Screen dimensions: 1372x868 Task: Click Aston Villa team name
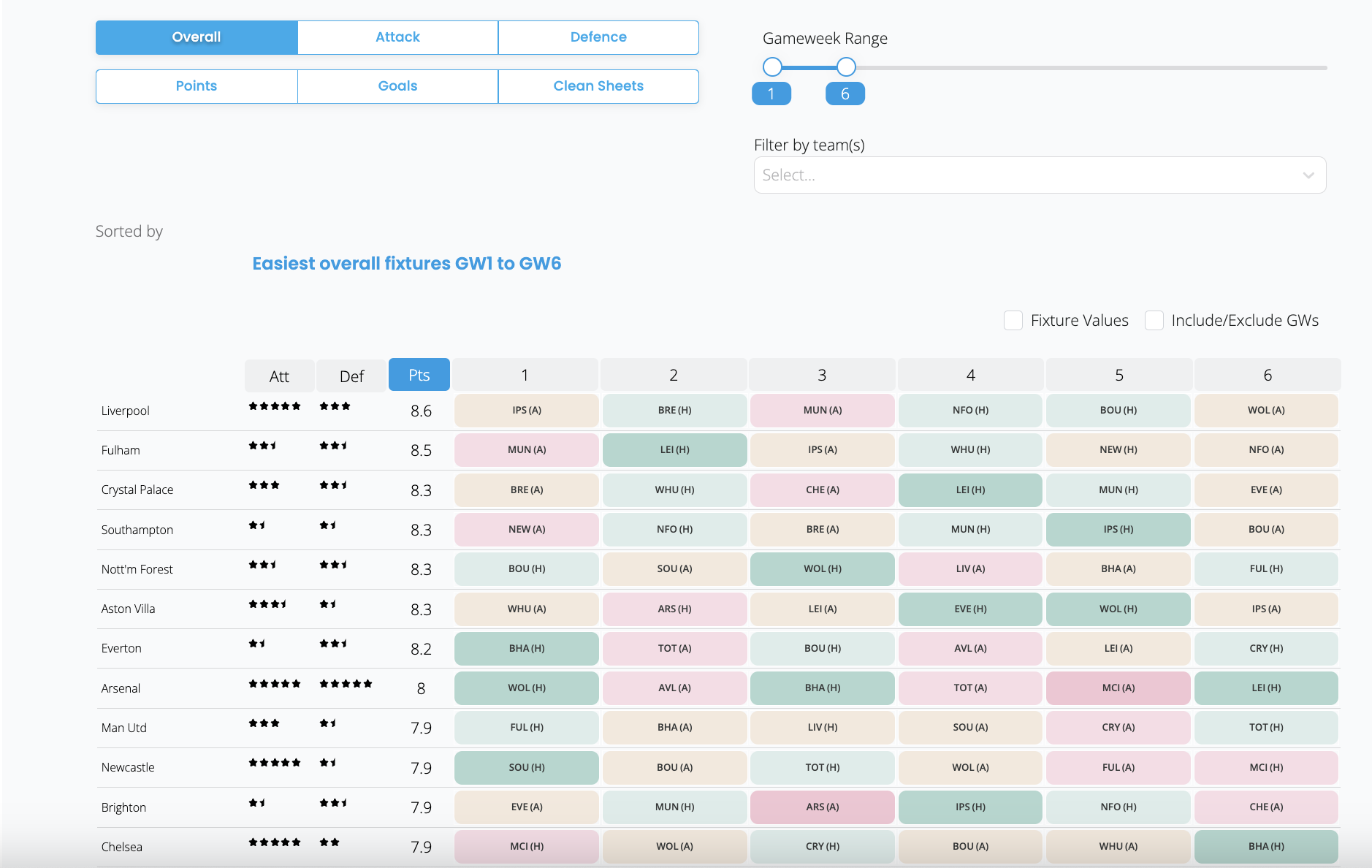tap(129, 609)
